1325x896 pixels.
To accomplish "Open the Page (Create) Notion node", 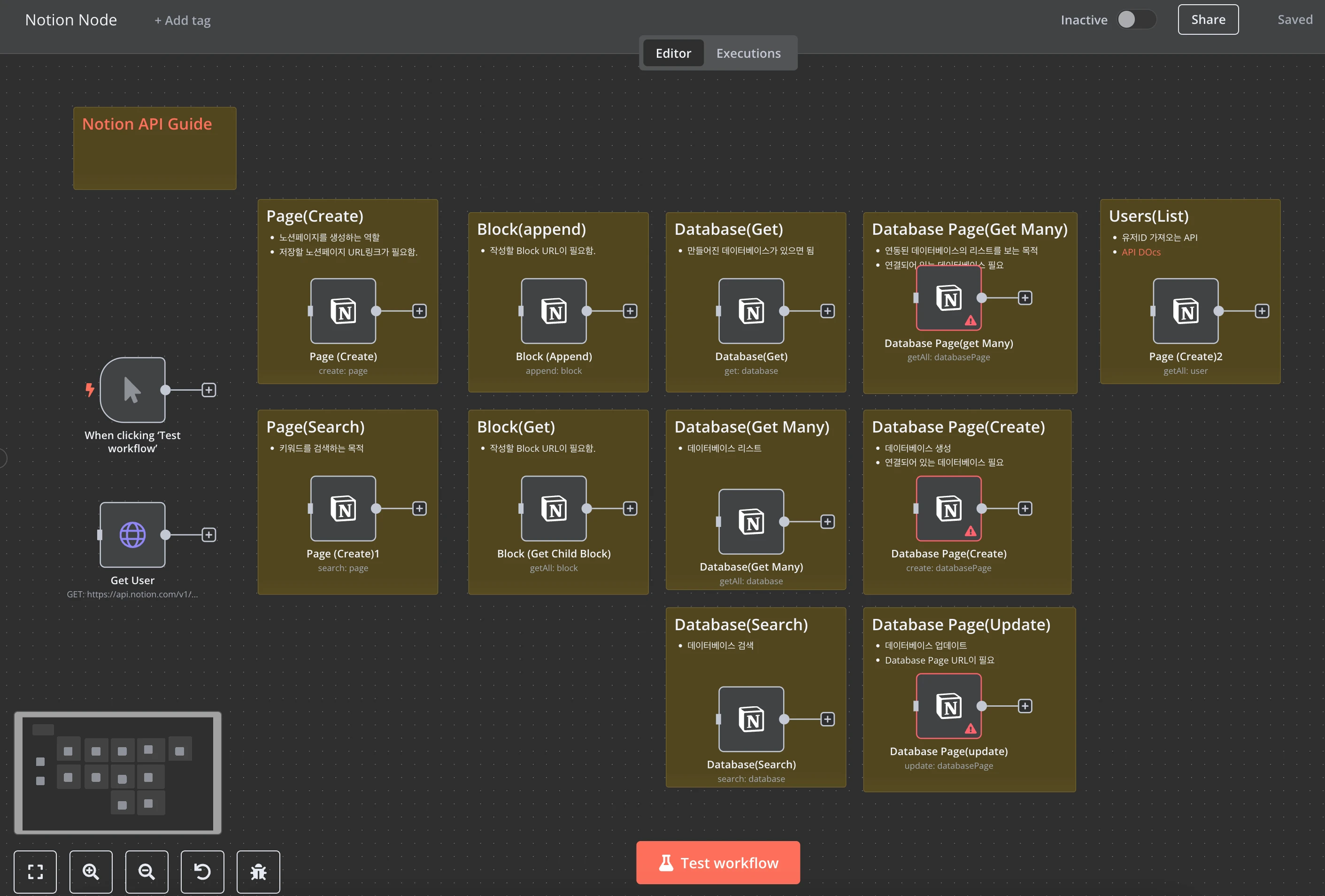I will point(343,311).
